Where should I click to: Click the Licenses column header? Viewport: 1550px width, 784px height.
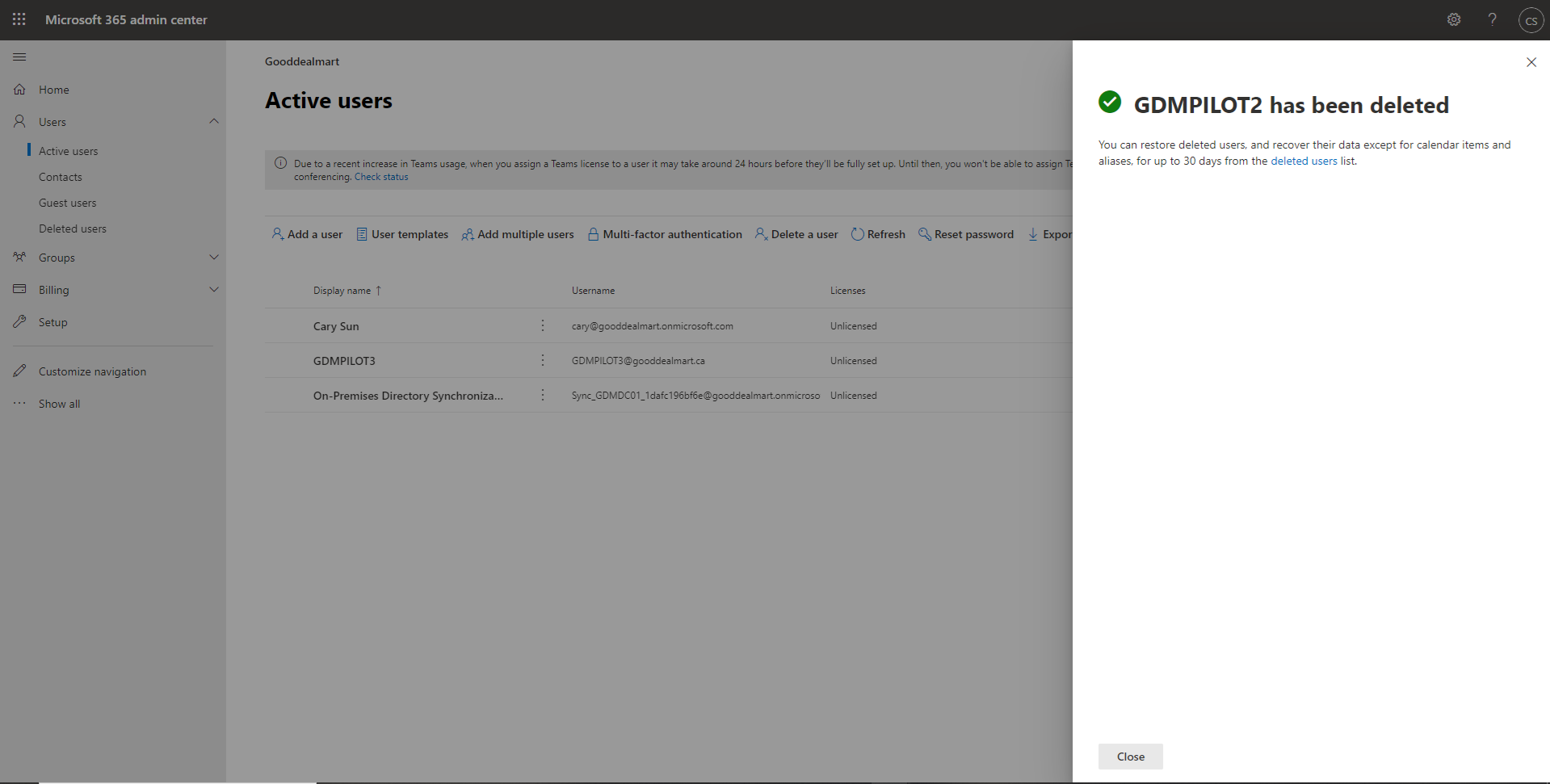(x=847, y=291)
